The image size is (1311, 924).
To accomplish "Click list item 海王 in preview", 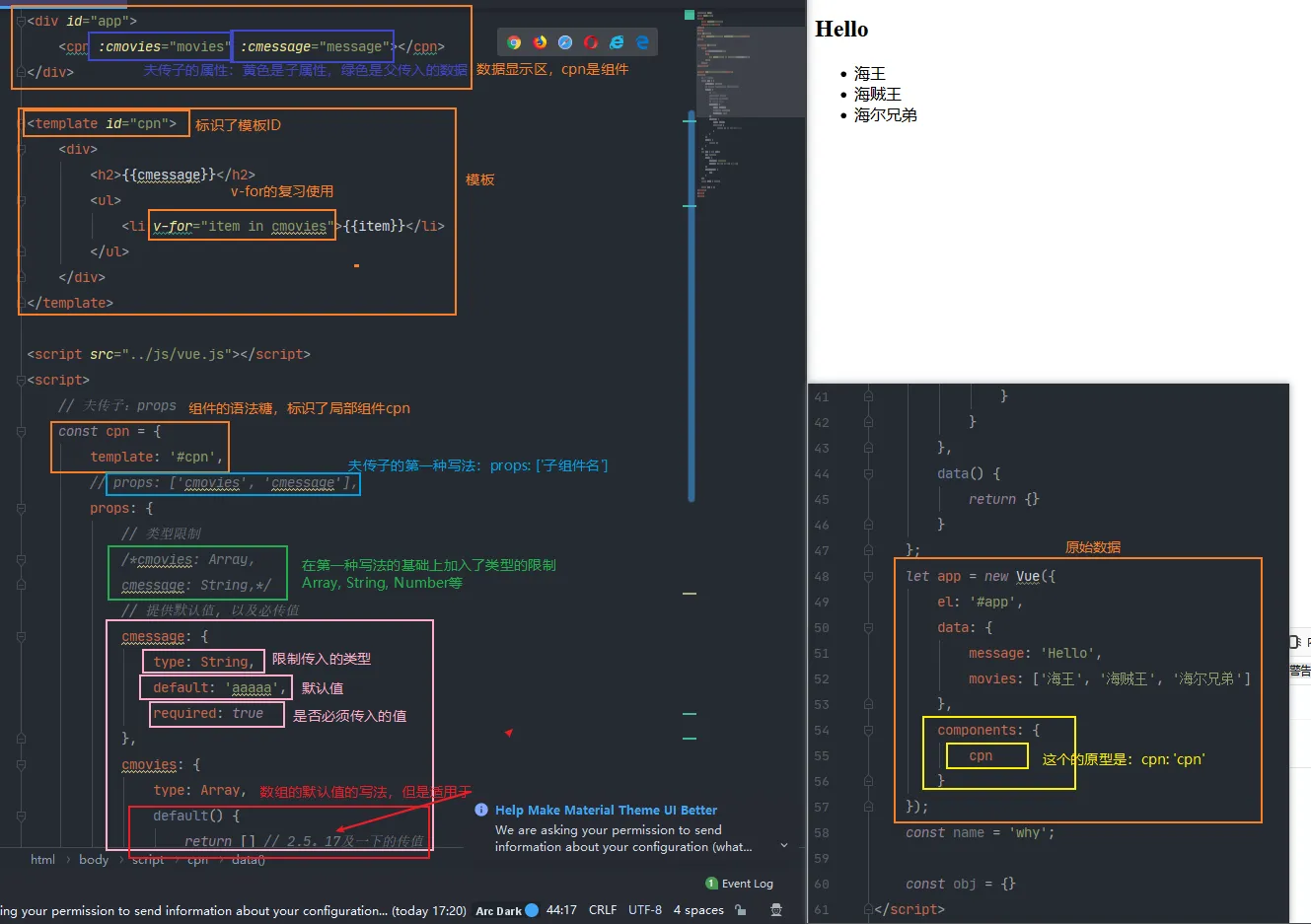I will [870, 74].
